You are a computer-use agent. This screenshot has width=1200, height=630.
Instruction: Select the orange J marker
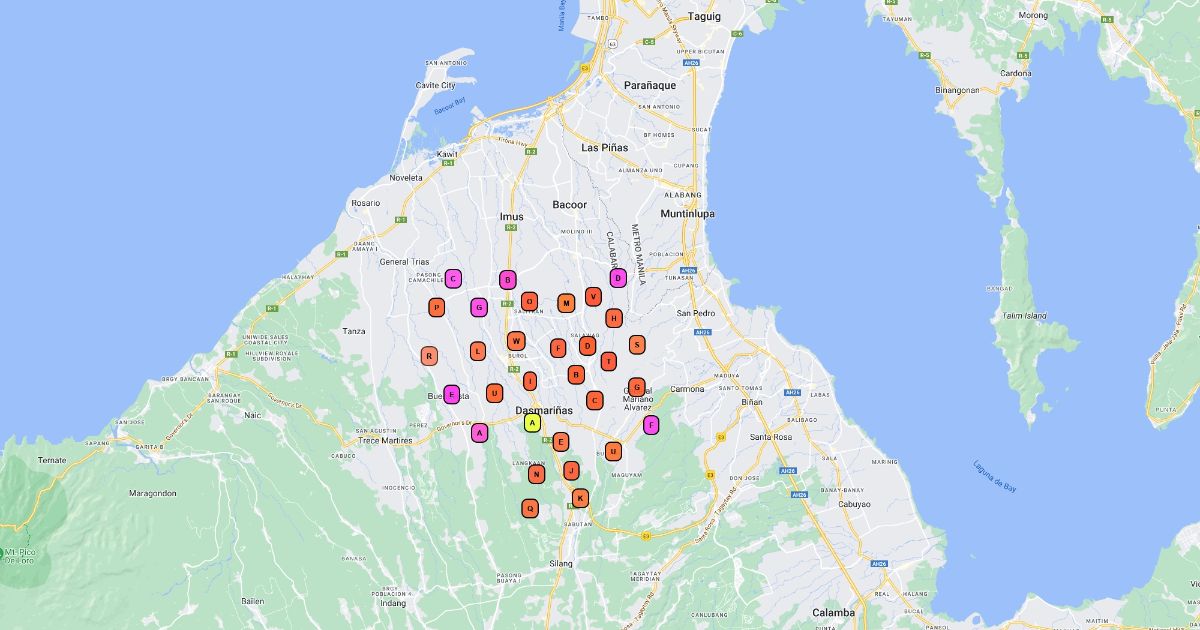(571, 470)
